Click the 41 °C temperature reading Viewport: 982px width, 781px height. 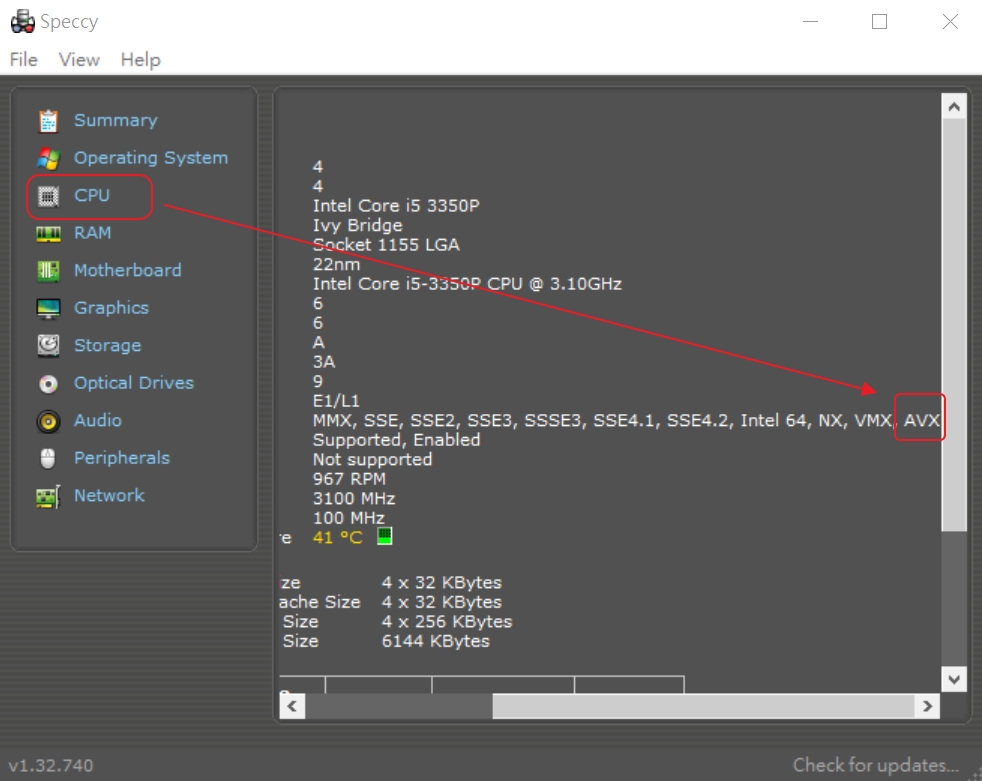pos(338,537)
